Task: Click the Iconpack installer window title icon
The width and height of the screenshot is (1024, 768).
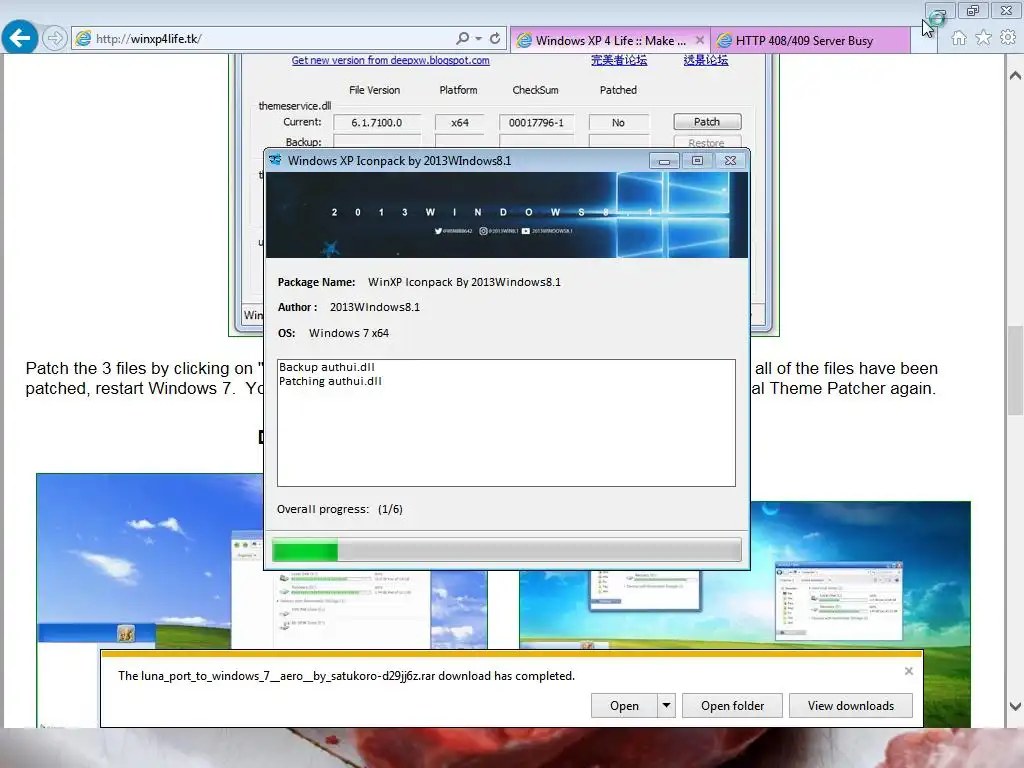Action: pos(276,160)
